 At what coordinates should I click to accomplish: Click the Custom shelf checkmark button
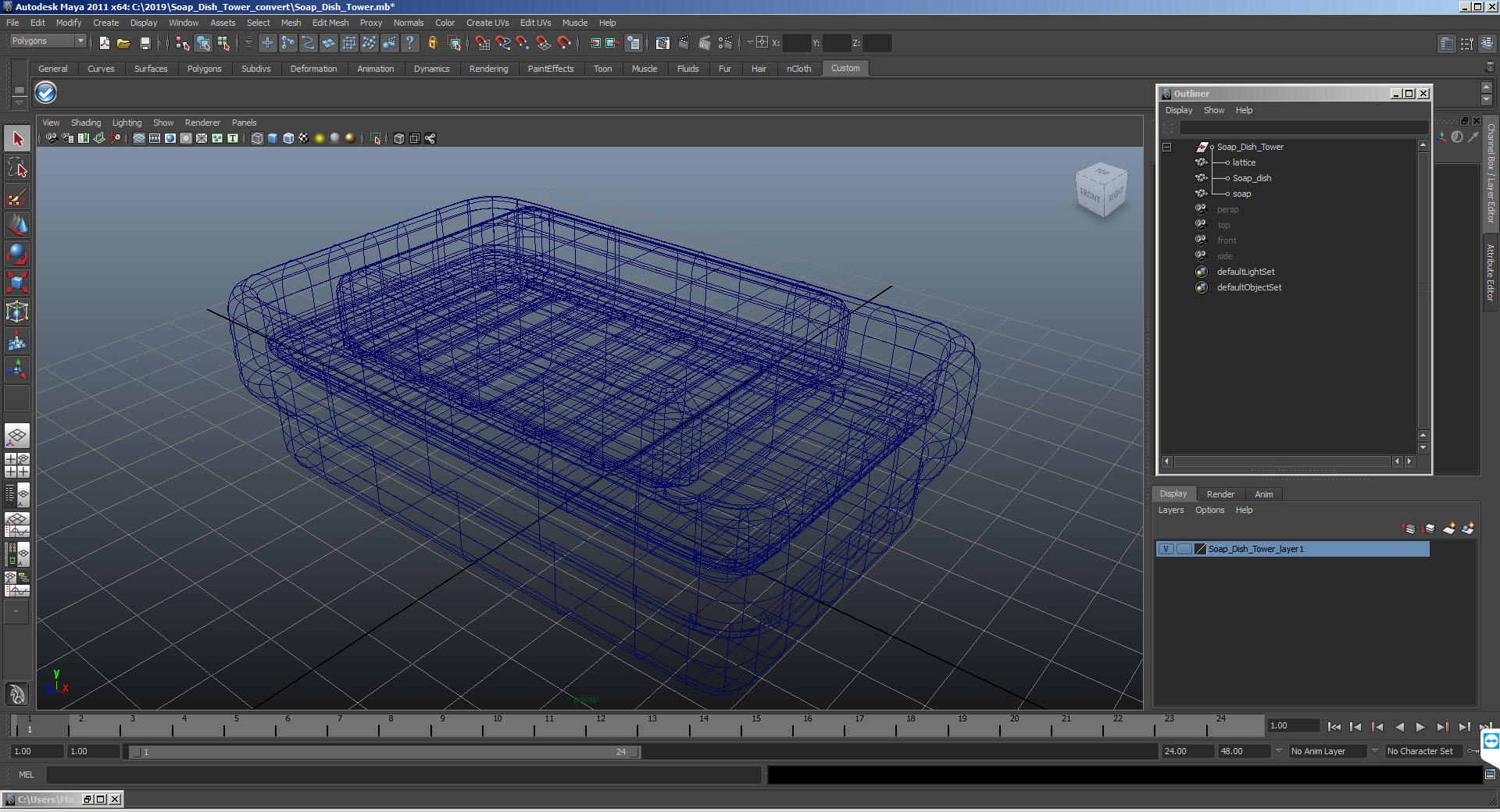pyautogui.click(x=46, y=93)
